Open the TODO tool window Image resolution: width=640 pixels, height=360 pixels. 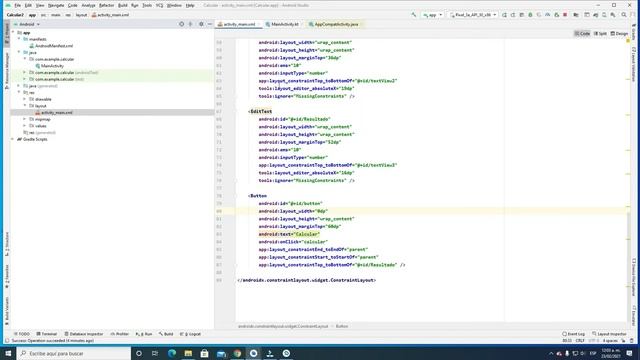[x=22, y=334]
